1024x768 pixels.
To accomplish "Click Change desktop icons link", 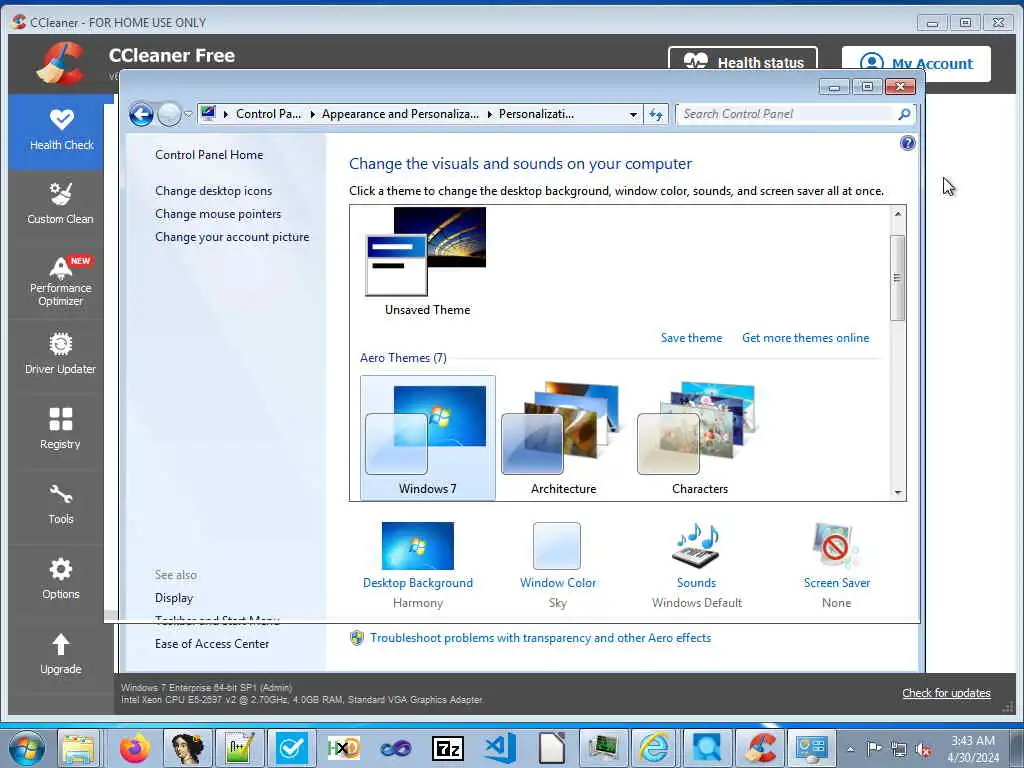I will click(214, 191).
